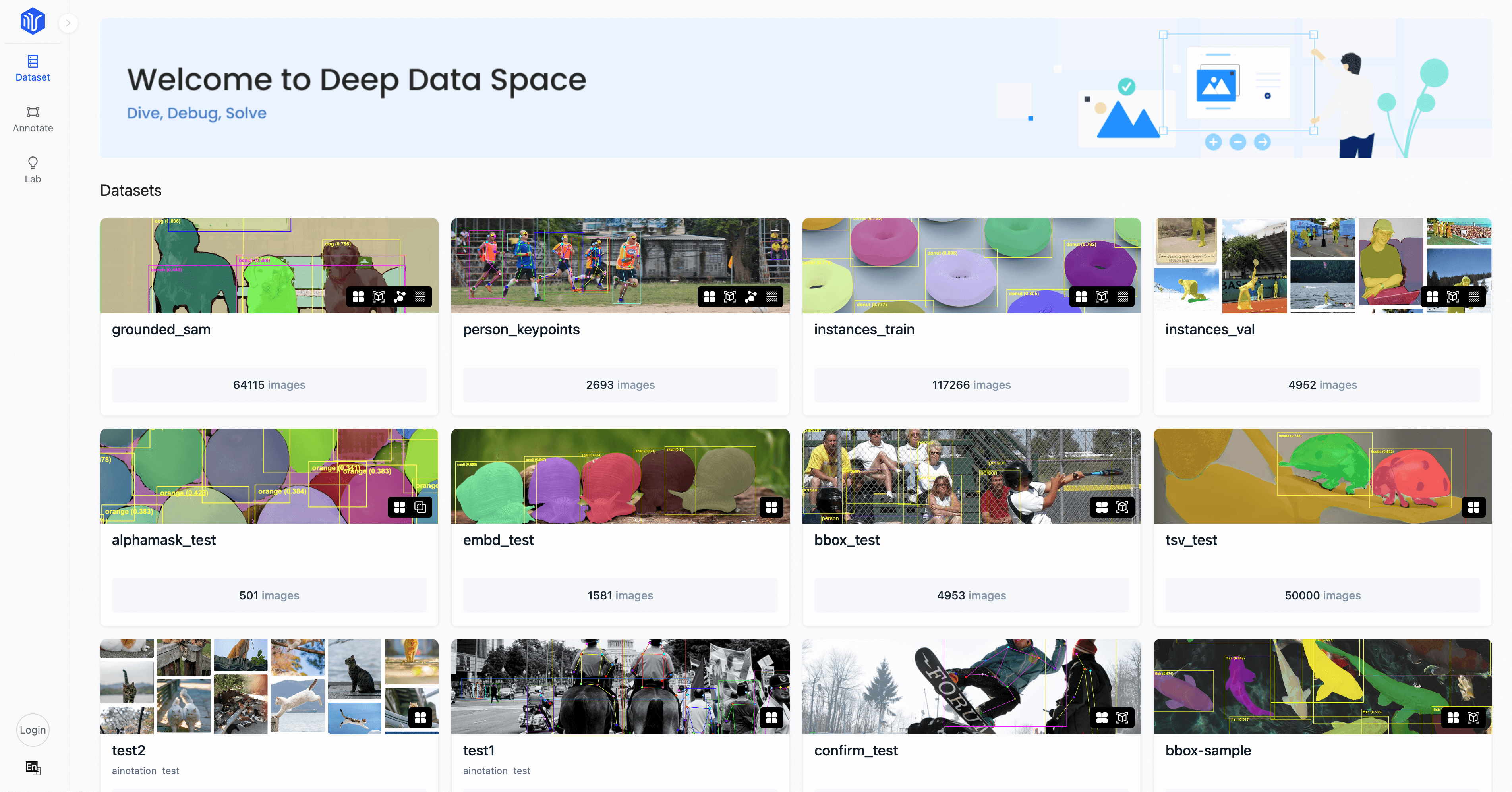Click the grid icon on the test1 card

pos(771,717)
